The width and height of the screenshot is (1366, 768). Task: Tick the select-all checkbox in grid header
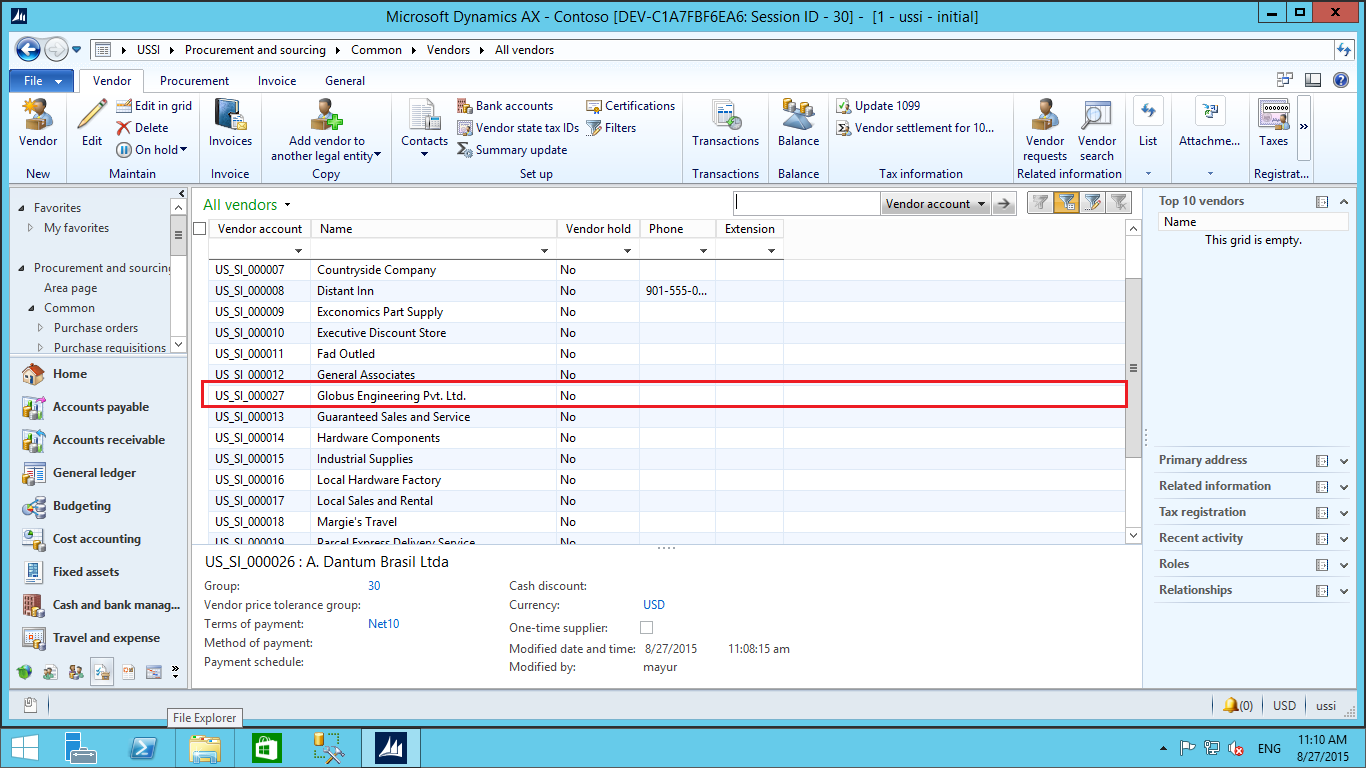[200, 229]
